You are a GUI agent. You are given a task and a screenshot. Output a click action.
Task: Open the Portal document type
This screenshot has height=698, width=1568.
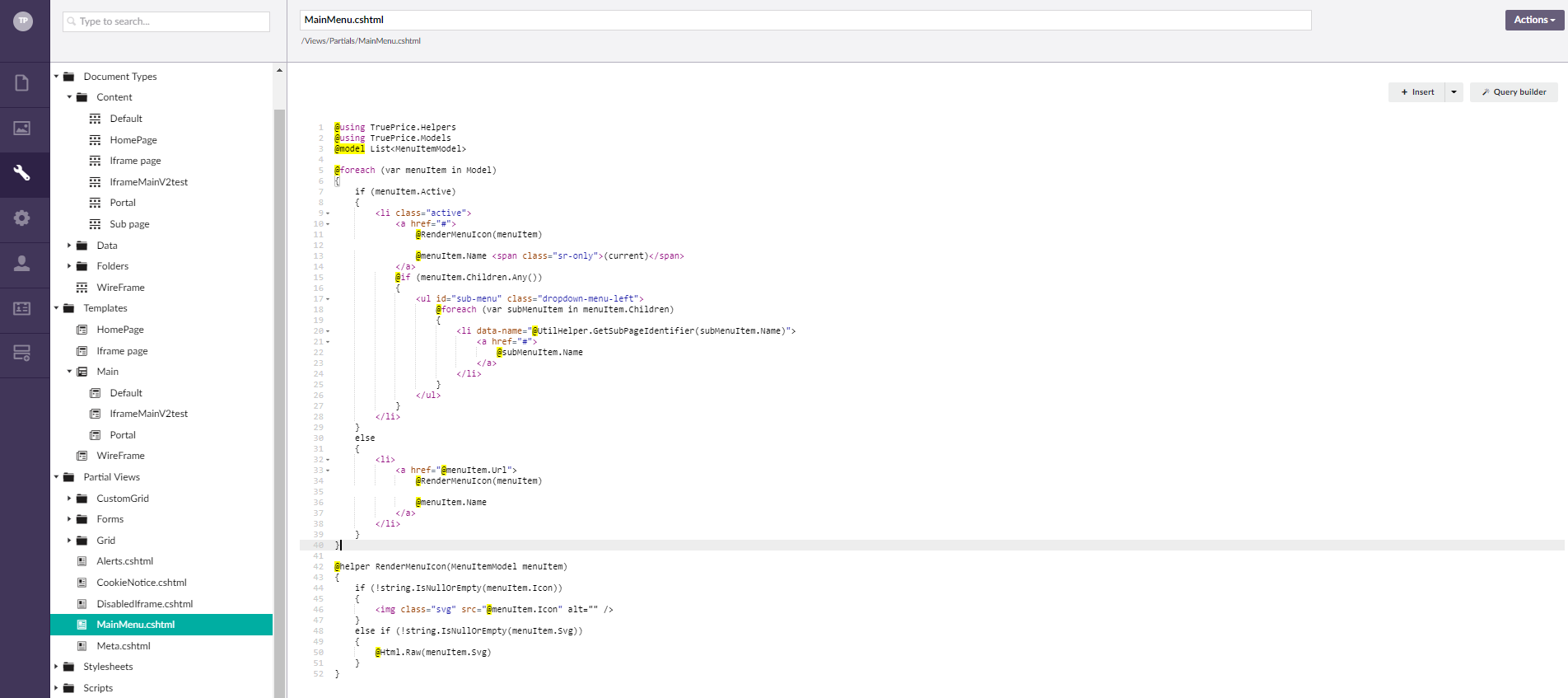(123, 203)
